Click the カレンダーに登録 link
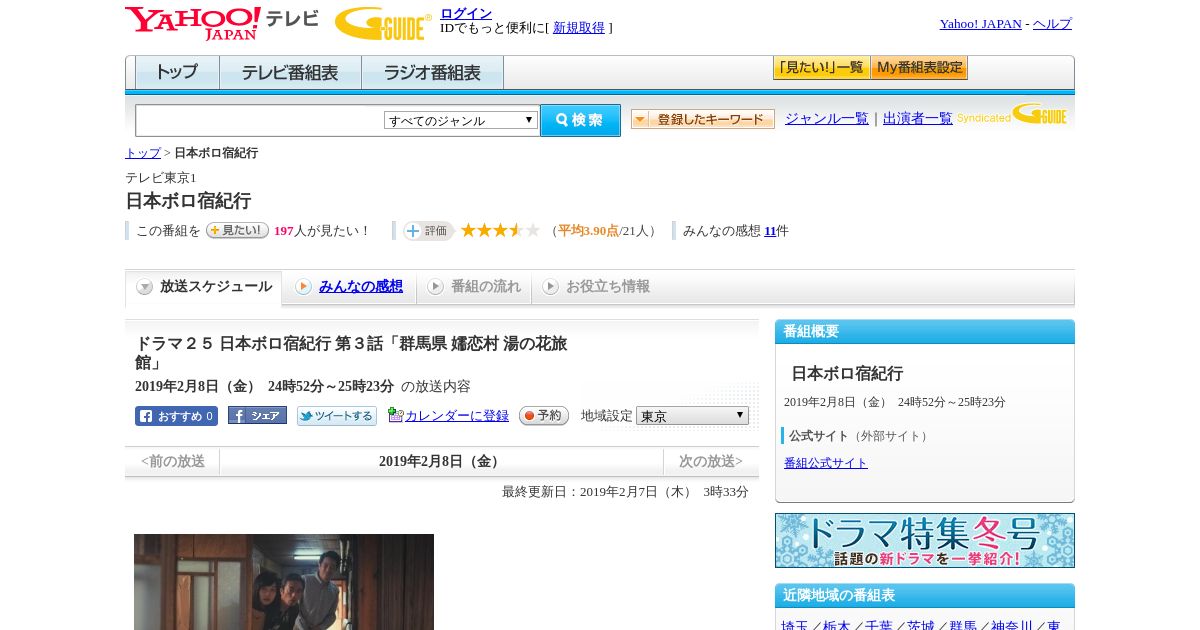Screen dimensions: 1200x630 [x=457, y=416]
